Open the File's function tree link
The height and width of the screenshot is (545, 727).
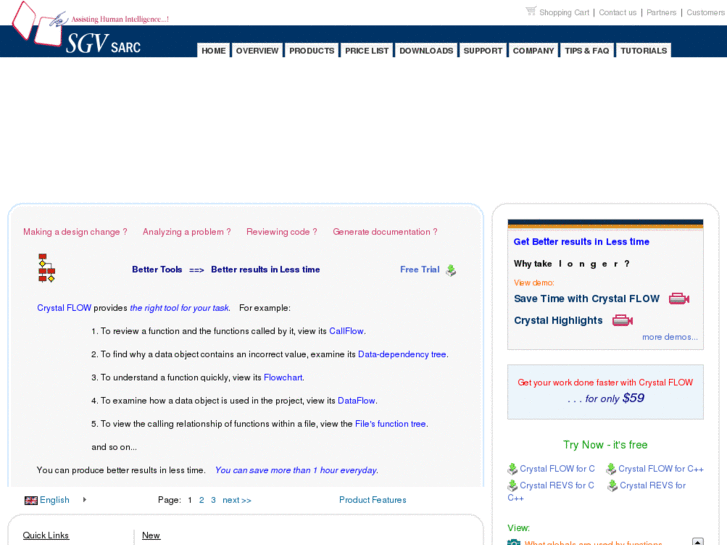390,424
